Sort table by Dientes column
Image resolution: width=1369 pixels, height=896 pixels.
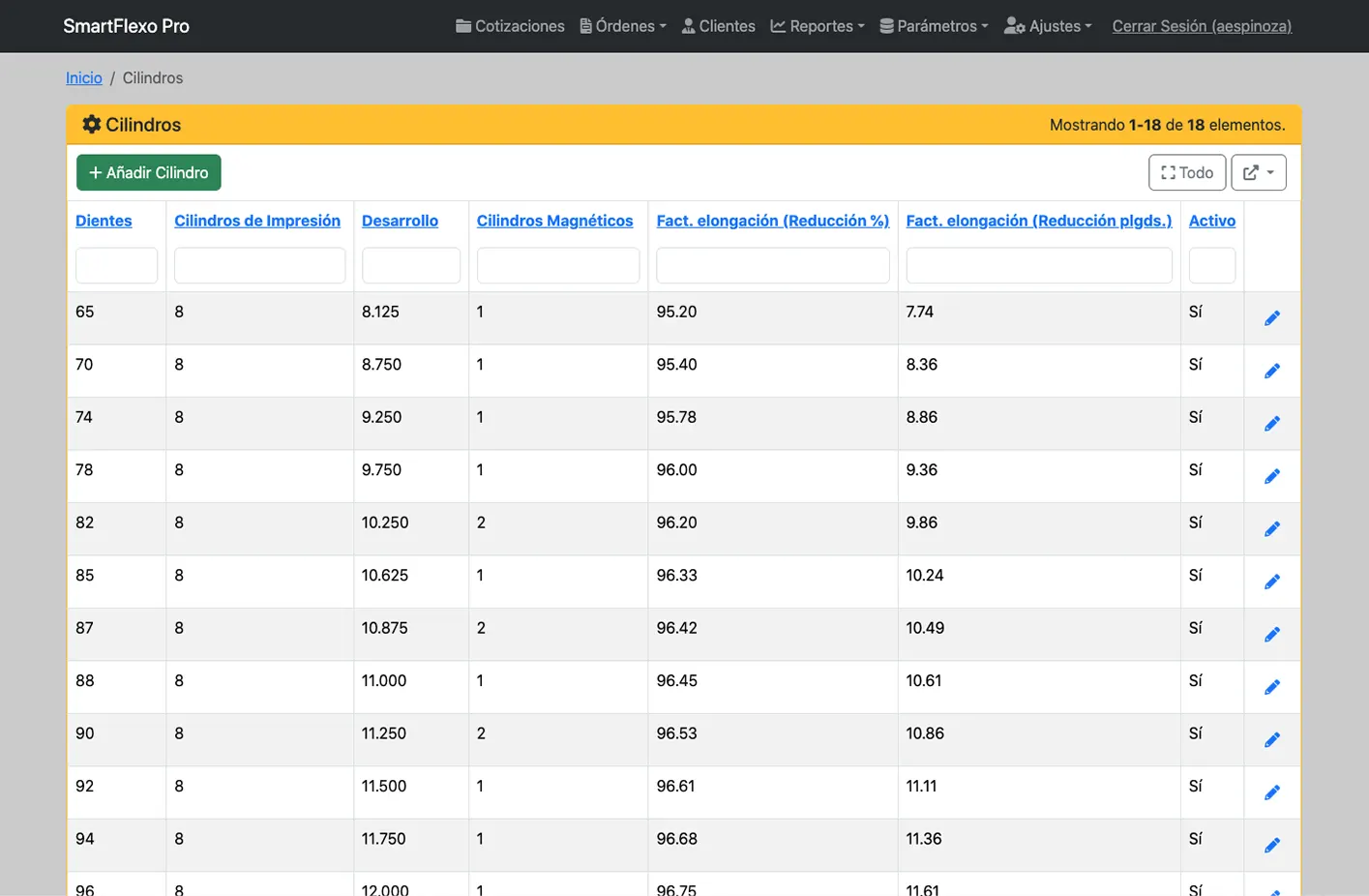pyautogui.click(x=104, y=221)
